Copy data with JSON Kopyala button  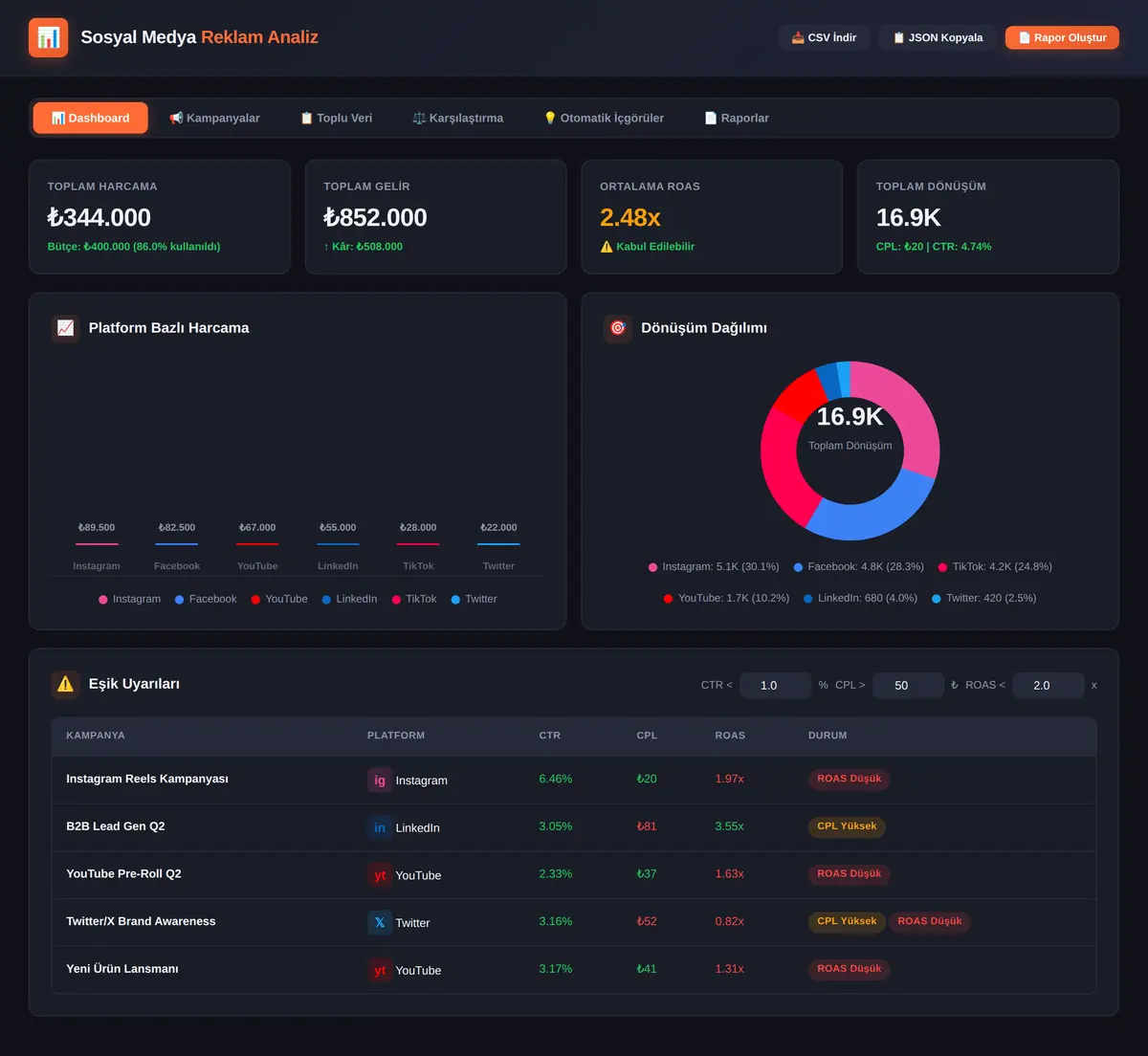coord(938,37)
